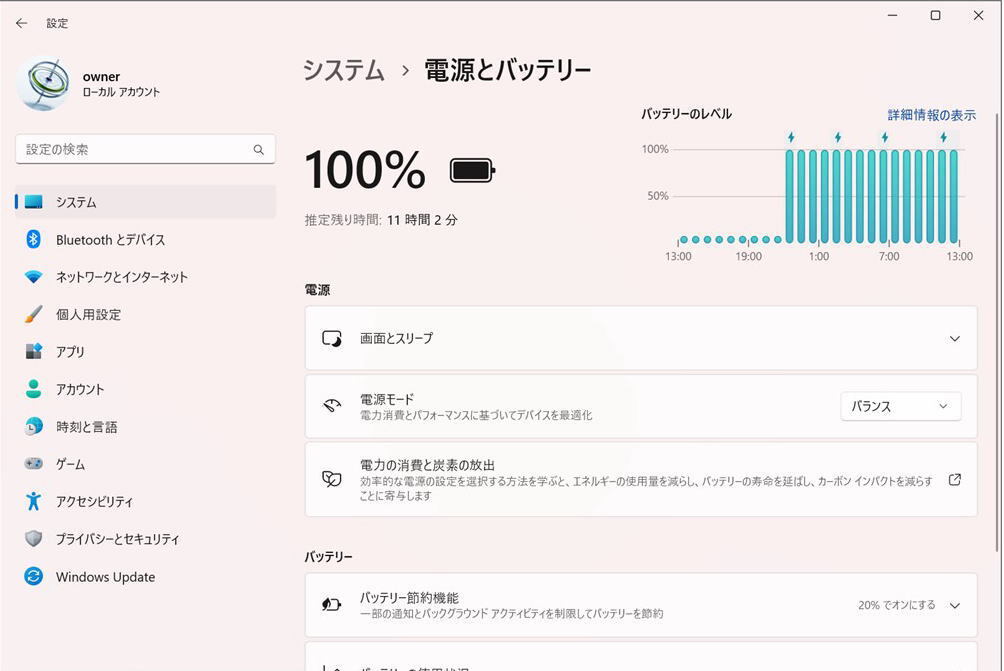This screenshot has width=1004, height=671.
Task: Expand the 画面とスリープ section
Action: [954, 339]
